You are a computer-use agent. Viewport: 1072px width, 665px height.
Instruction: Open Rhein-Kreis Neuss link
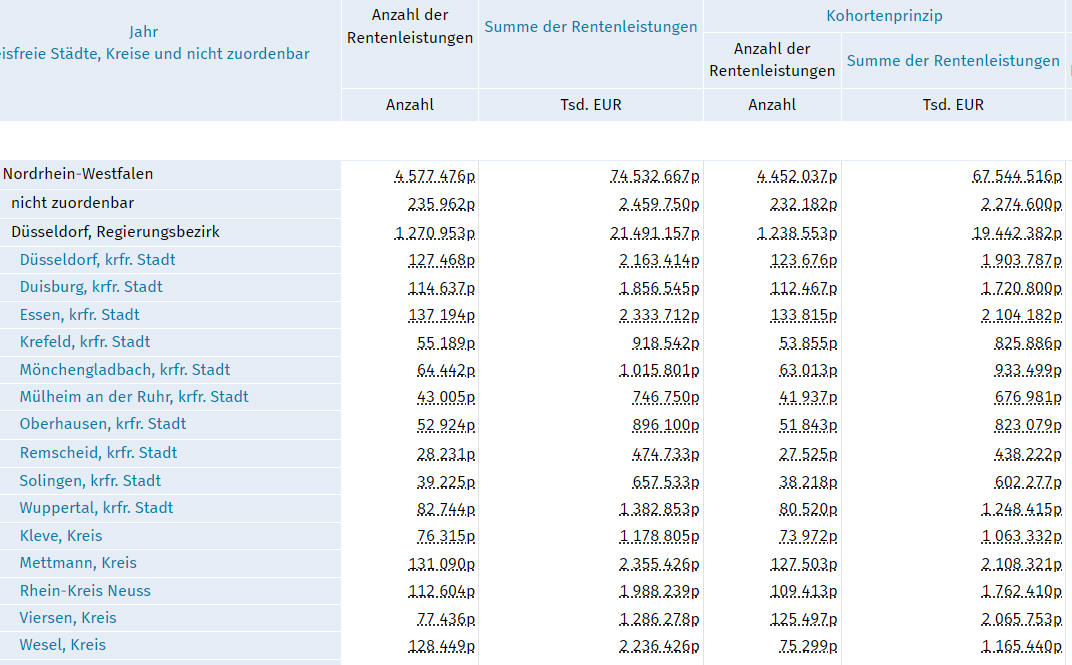click(85, 591)
